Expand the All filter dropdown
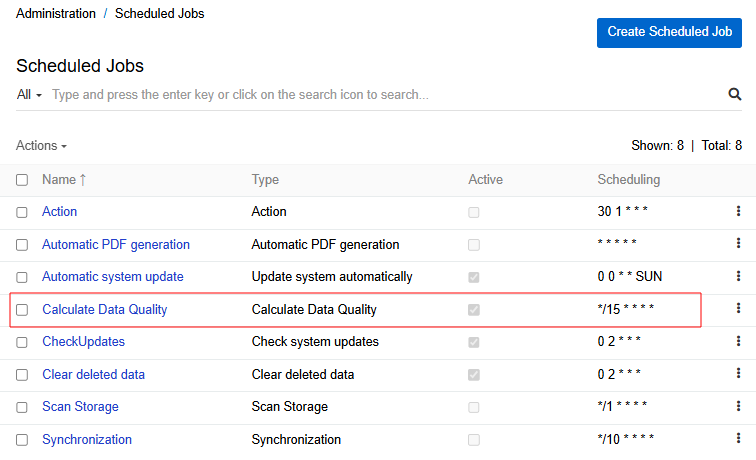 29,95
